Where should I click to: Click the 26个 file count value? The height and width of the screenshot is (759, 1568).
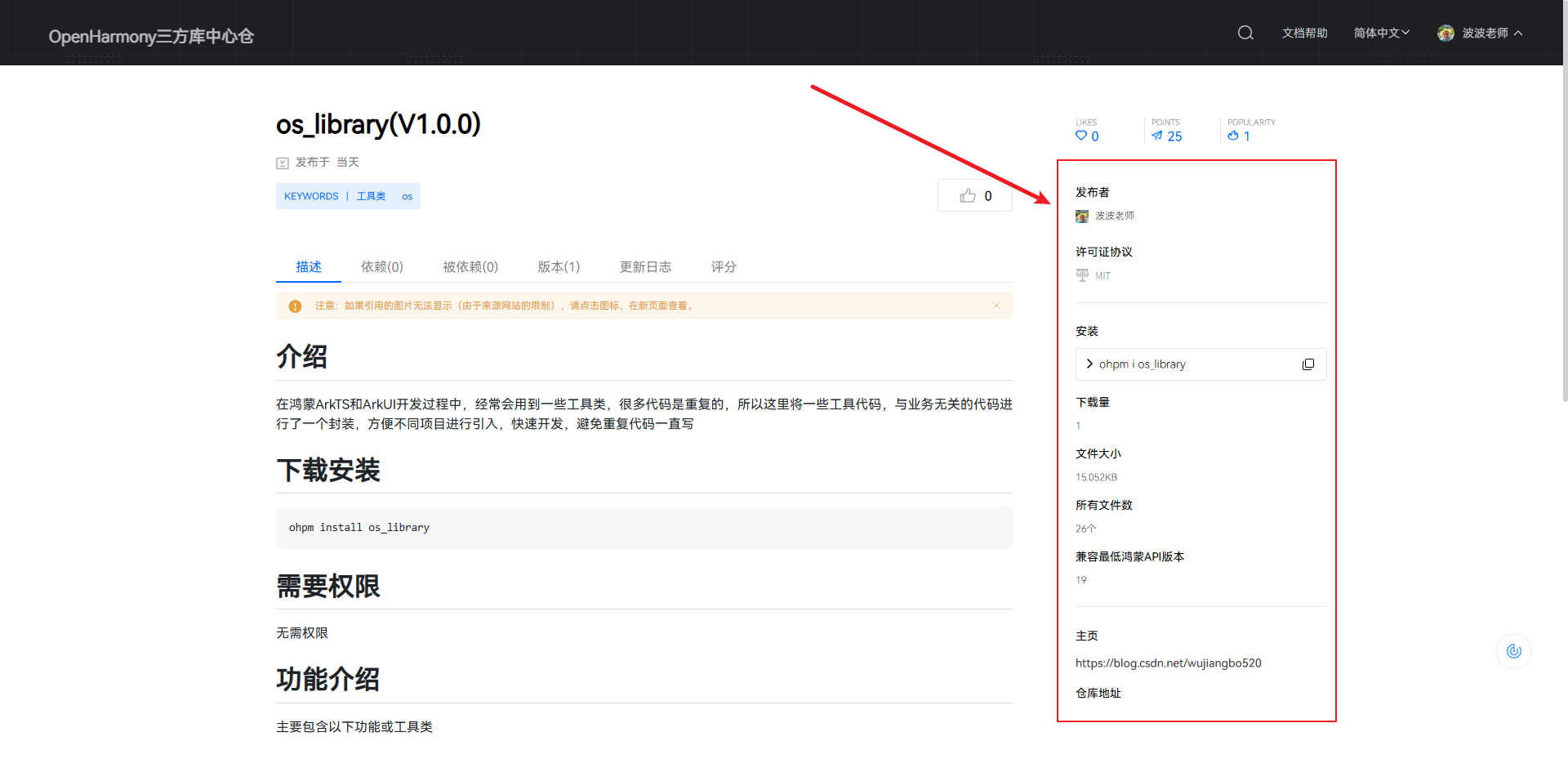coord(1085,529)
